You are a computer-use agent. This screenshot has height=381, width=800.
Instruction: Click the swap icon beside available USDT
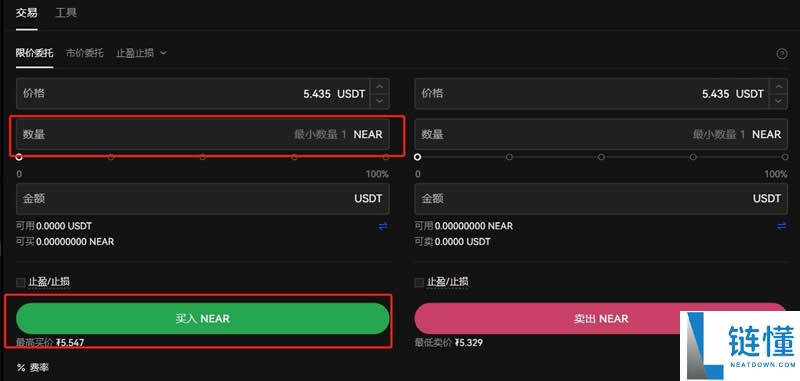(x=383, y=226)
